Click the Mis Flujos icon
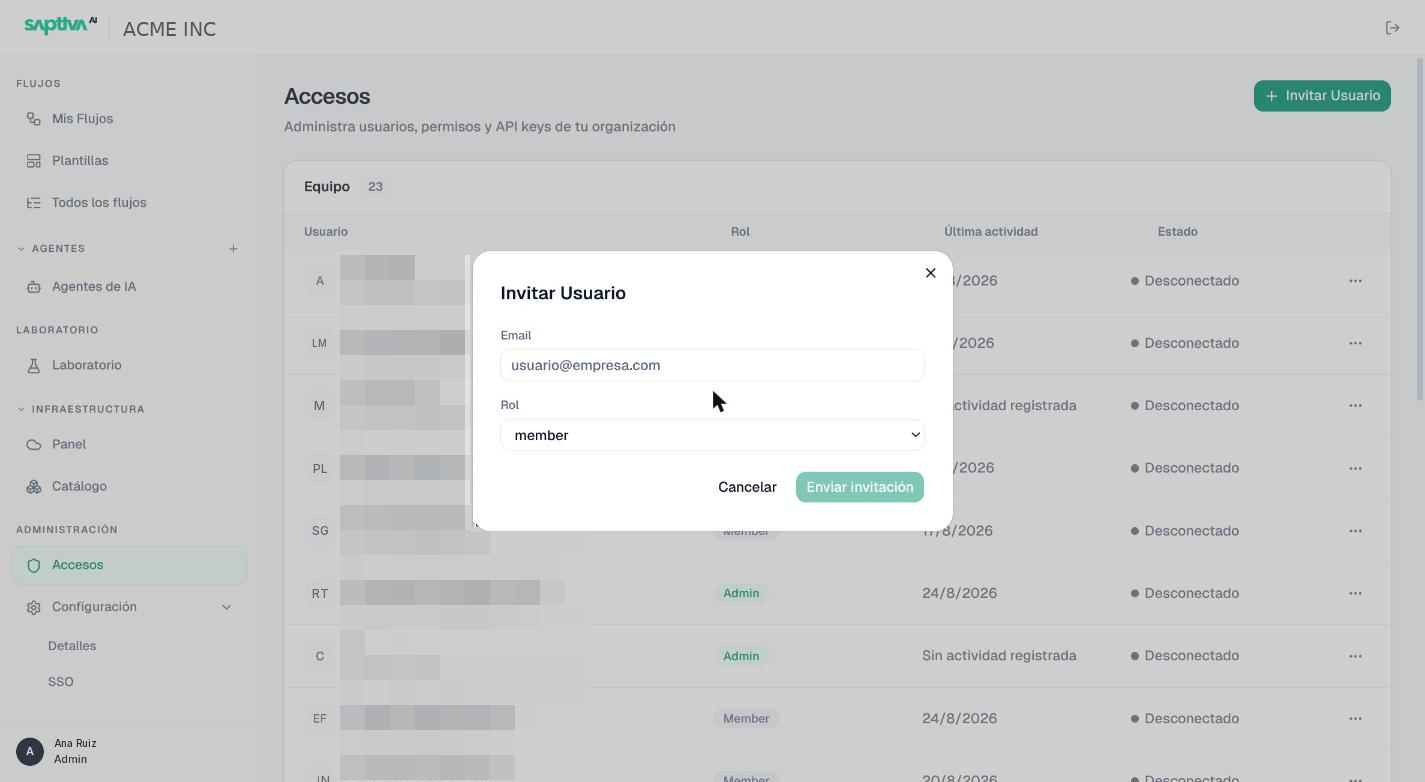The image size is (1425, 782). point(34,119)
